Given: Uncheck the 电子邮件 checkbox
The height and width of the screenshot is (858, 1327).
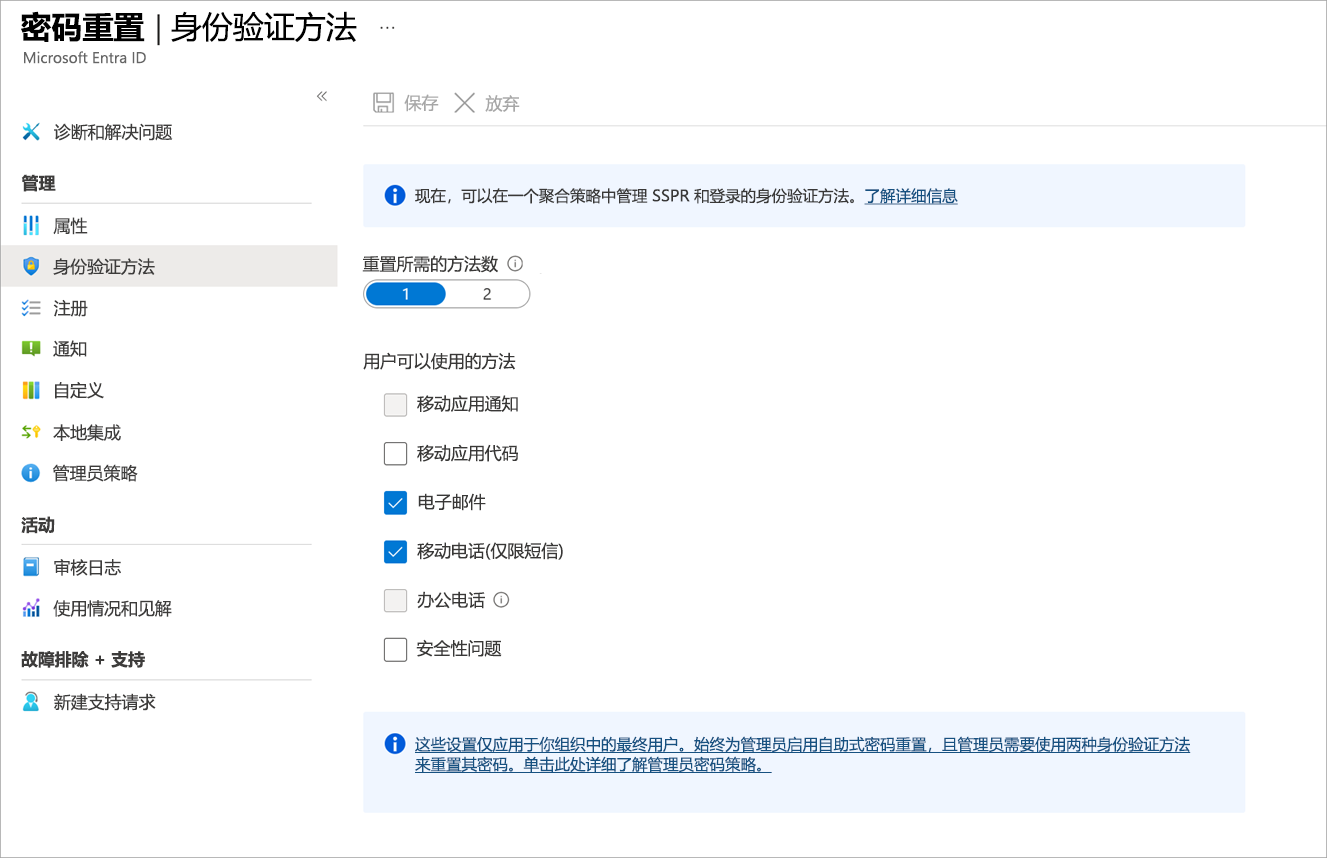Looking at the screenshot, I should pyautogui.click(x=395, y=503).
